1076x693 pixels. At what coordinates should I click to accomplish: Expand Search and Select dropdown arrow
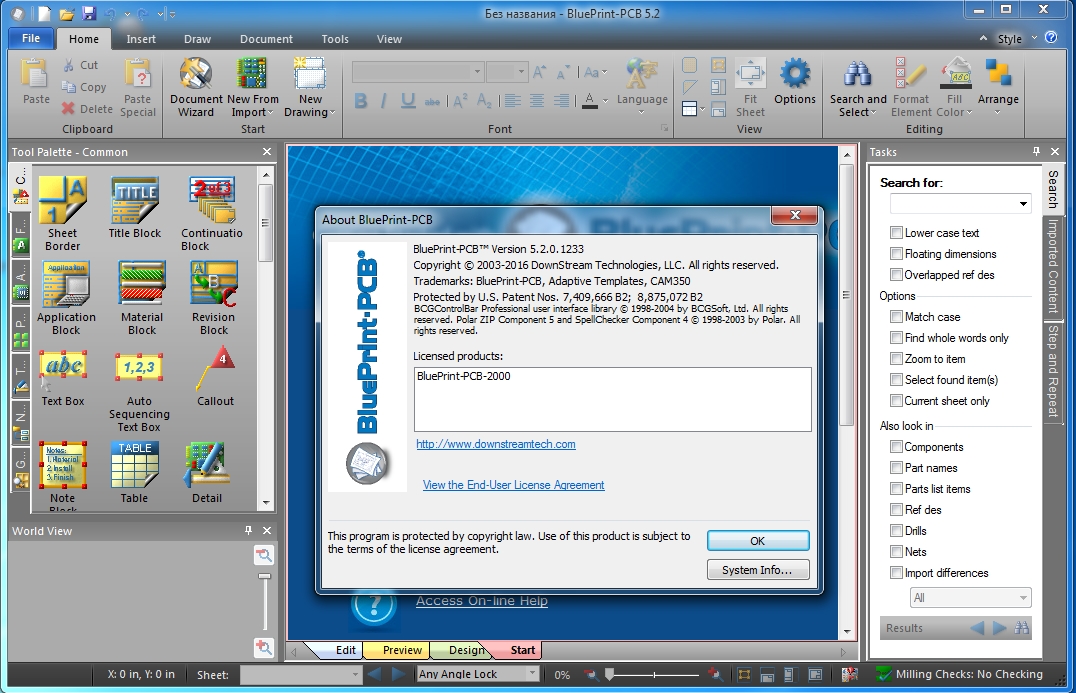pyautogui.click(x=874, y=113)
